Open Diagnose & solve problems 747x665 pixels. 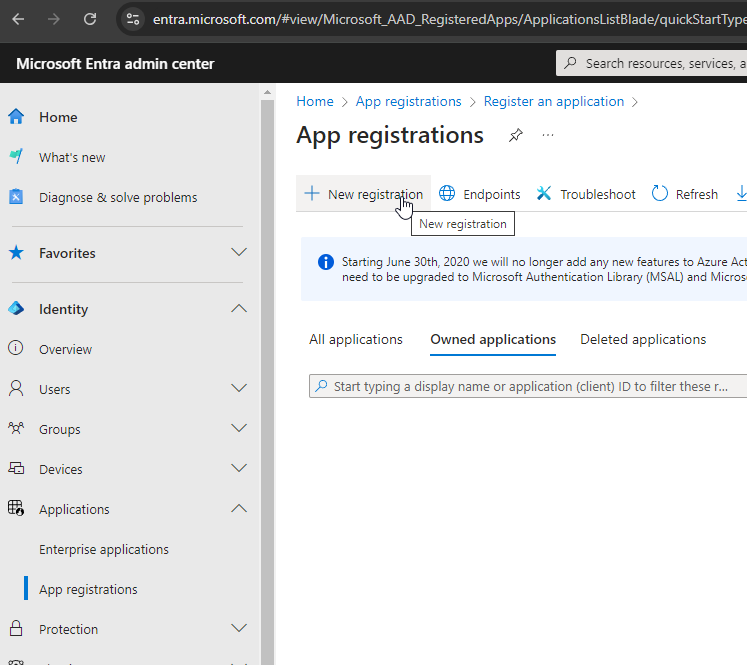[118, 197]
